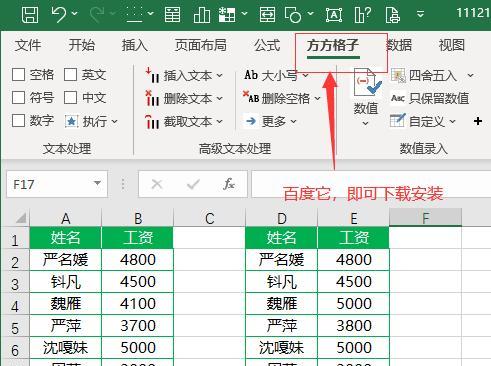Switch to the 页面布局 tab

pos(201,45)
